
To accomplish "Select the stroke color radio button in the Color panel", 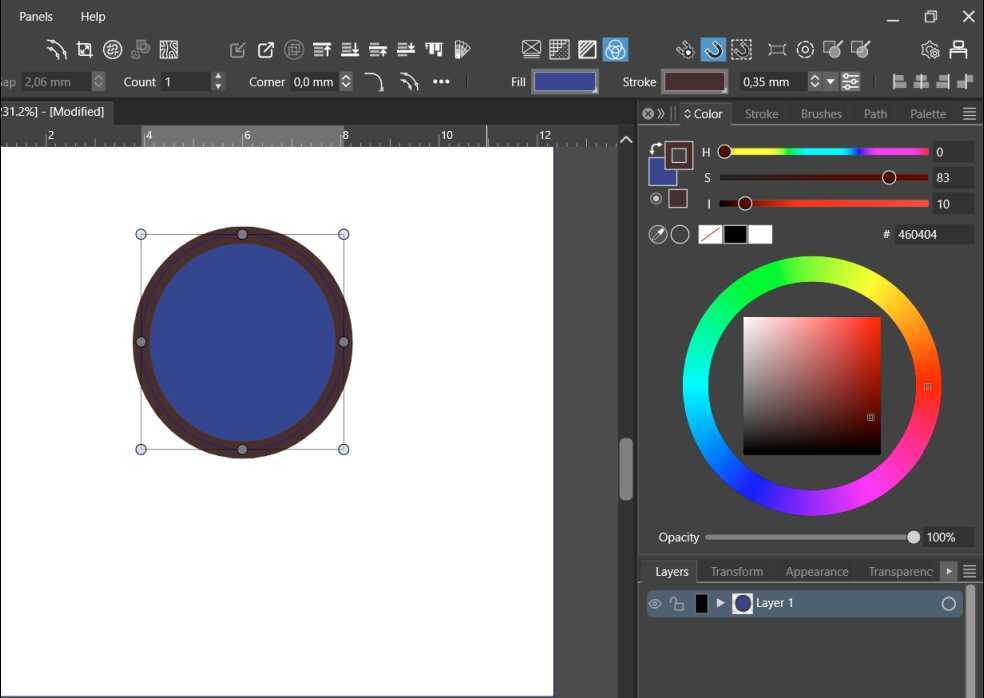I will pos(657,198).
